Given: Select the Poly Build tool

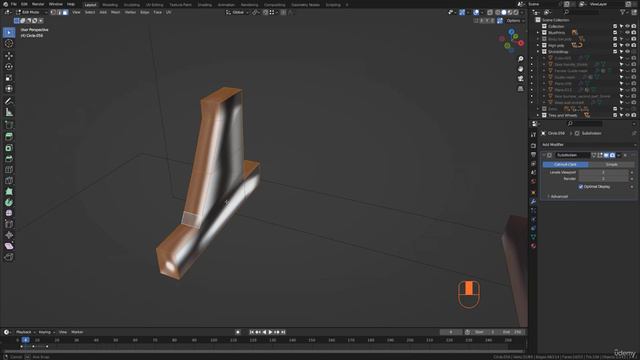Looking at the screenshot, I should pos(9,191).
